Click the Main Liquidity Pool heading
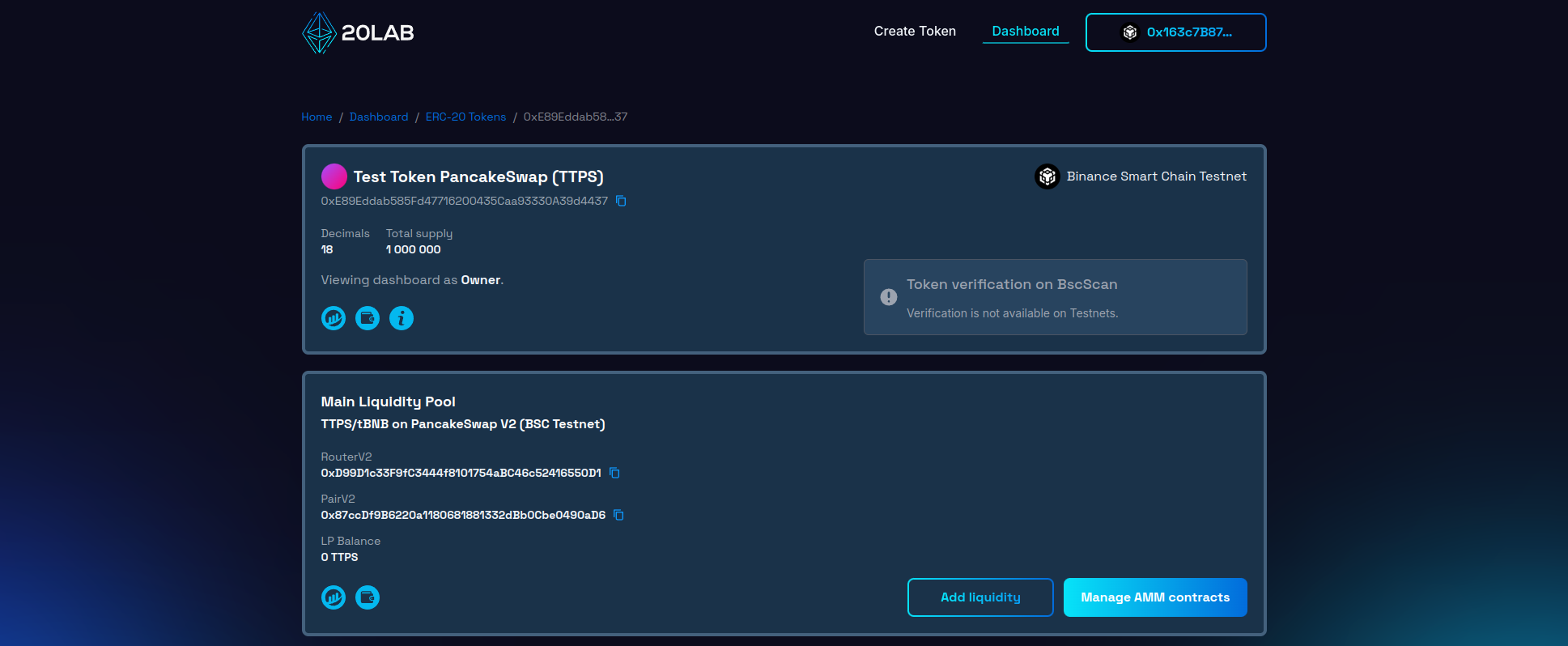 [388, 402]
